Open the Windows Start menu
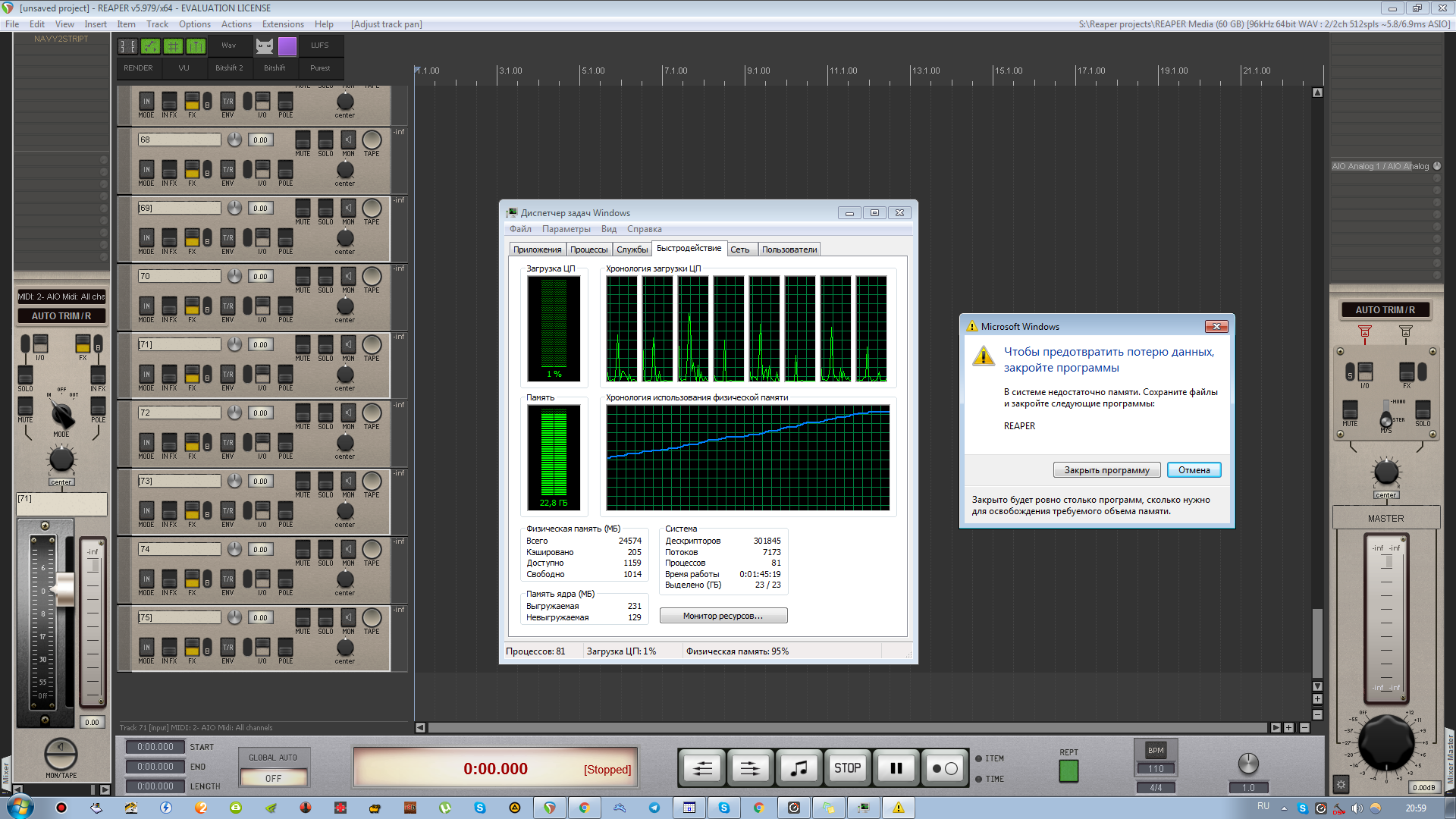 click(x=20, y=807)
